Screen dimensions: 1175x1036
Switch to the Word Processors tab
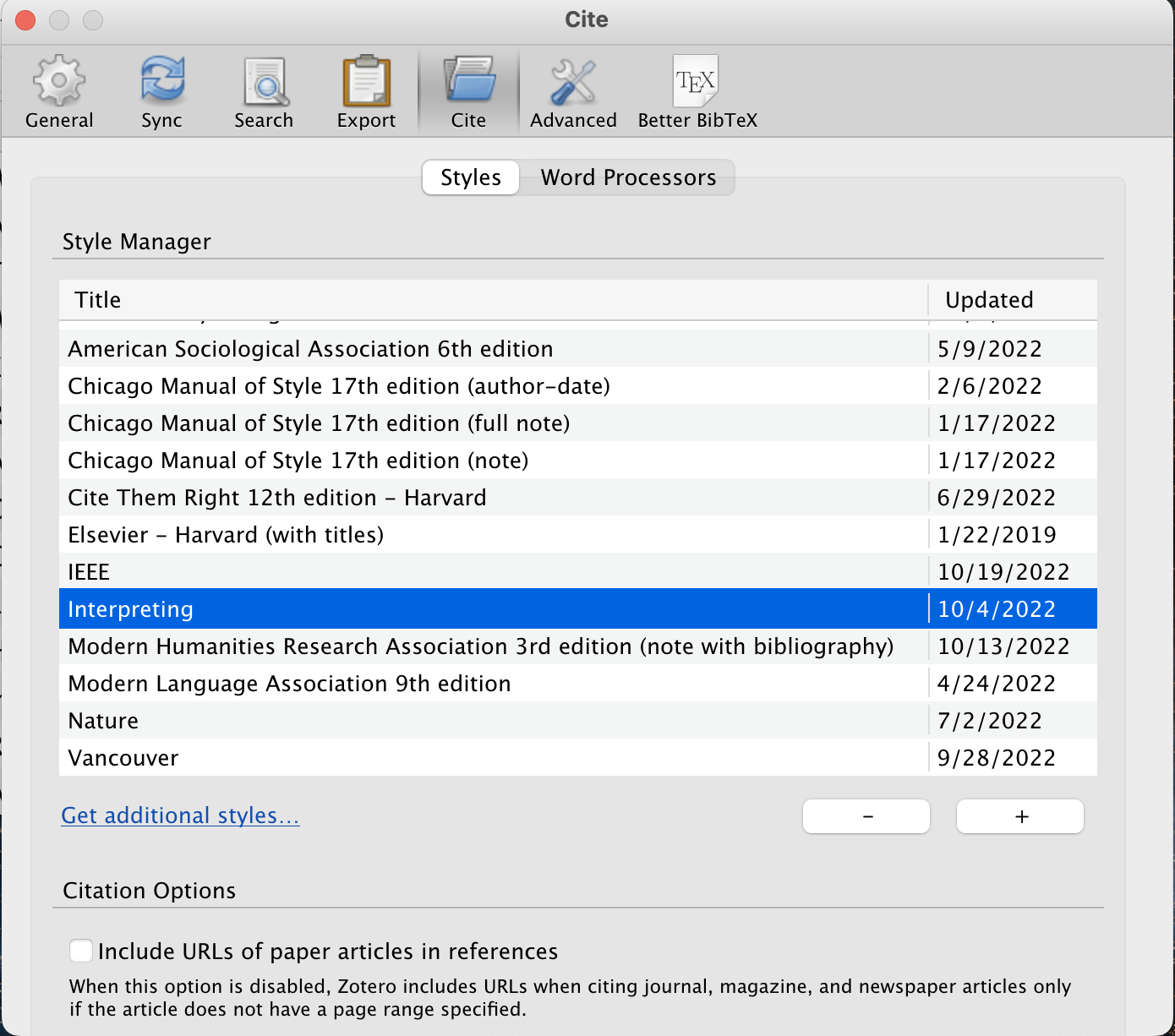tap(628, 177)
